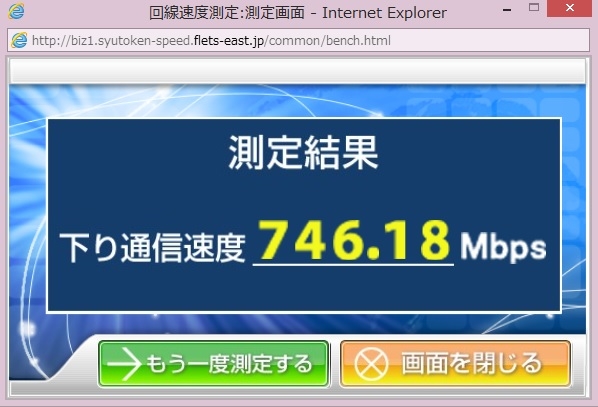The image size is (598, 407).
Task: Click the 測定結果 heading
Action: tap(303, 153)
